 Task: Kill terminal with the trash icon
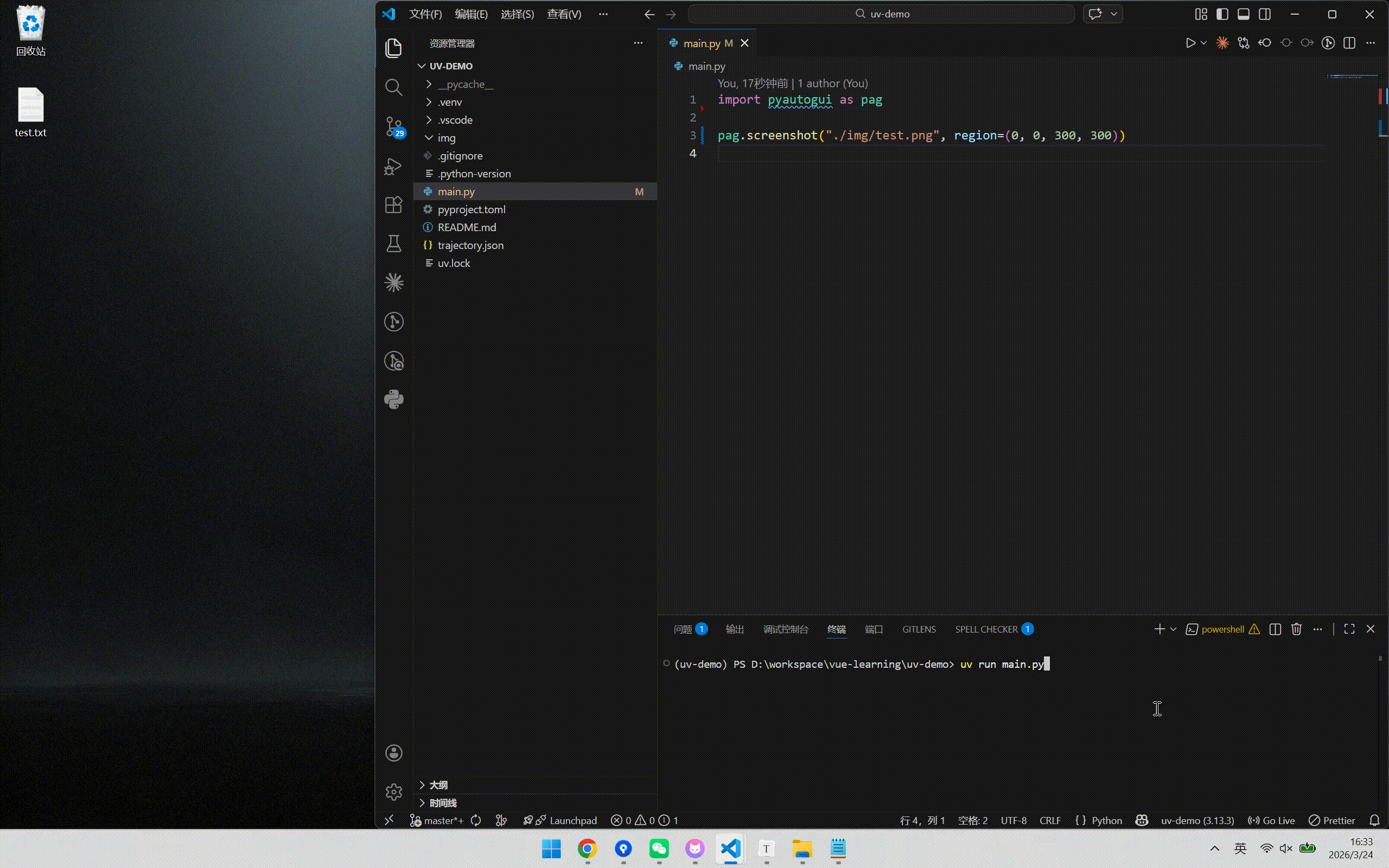(1296, 629)
